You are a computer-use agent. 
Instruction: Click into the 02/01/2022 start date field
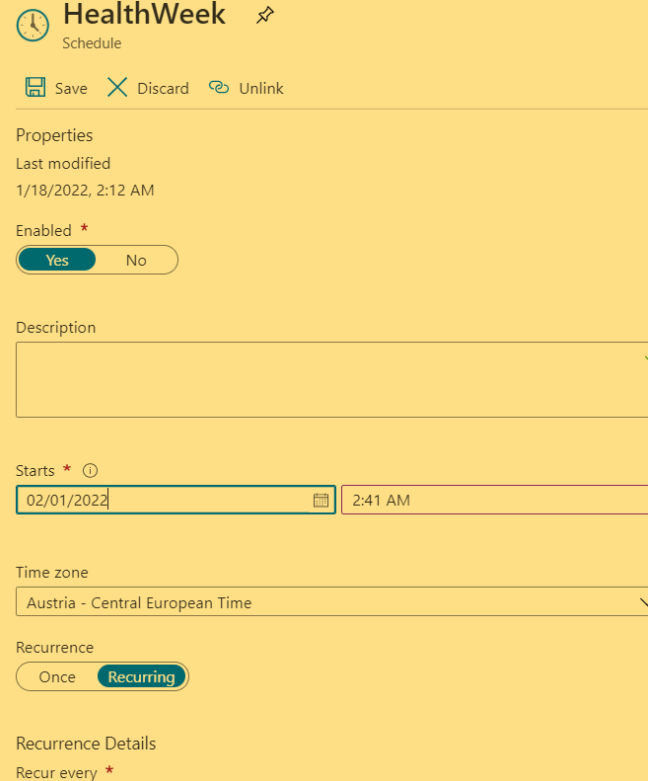pos(160,500)
